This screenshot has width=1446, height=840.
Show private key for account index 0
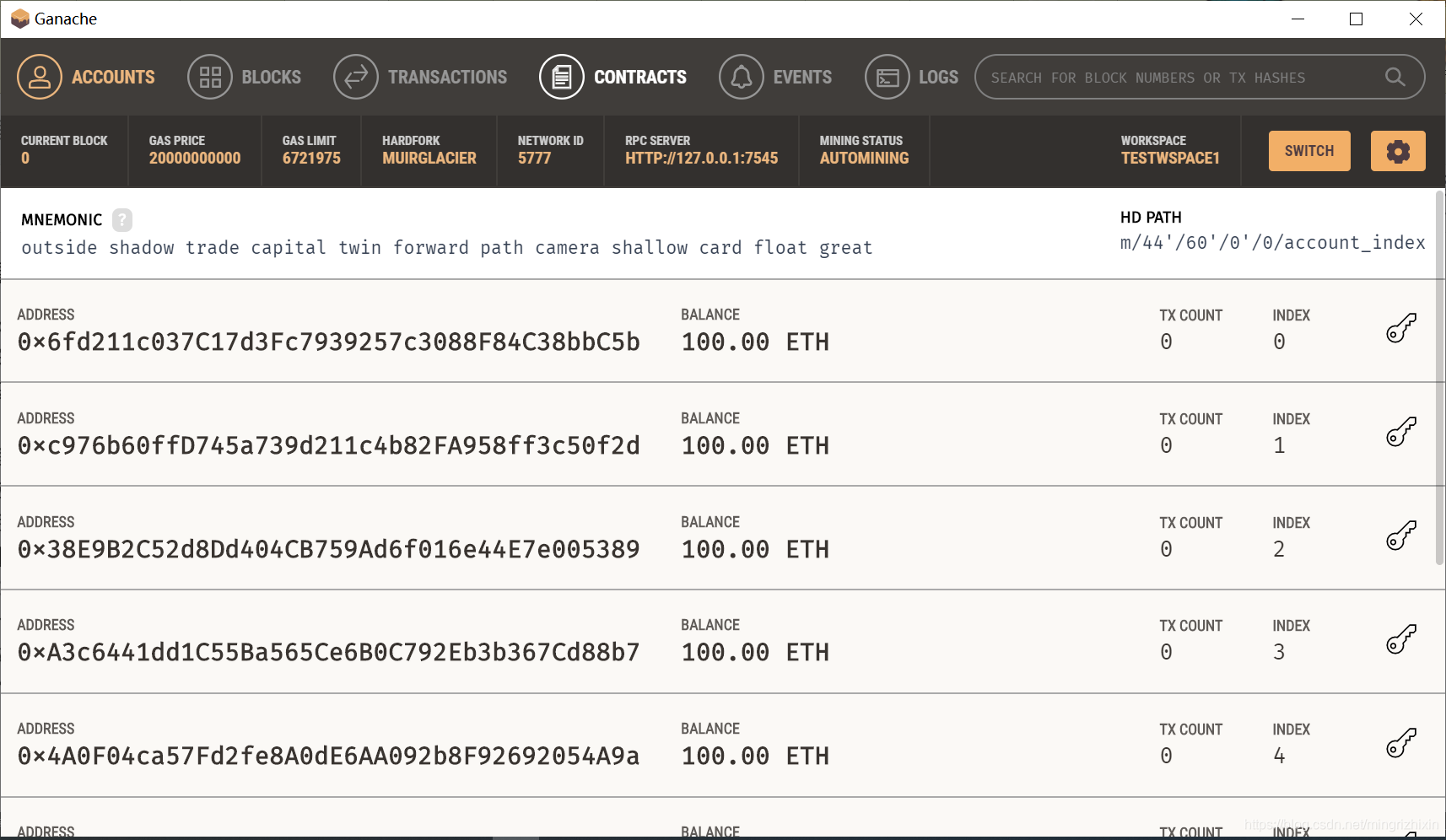click(1401, 328)
